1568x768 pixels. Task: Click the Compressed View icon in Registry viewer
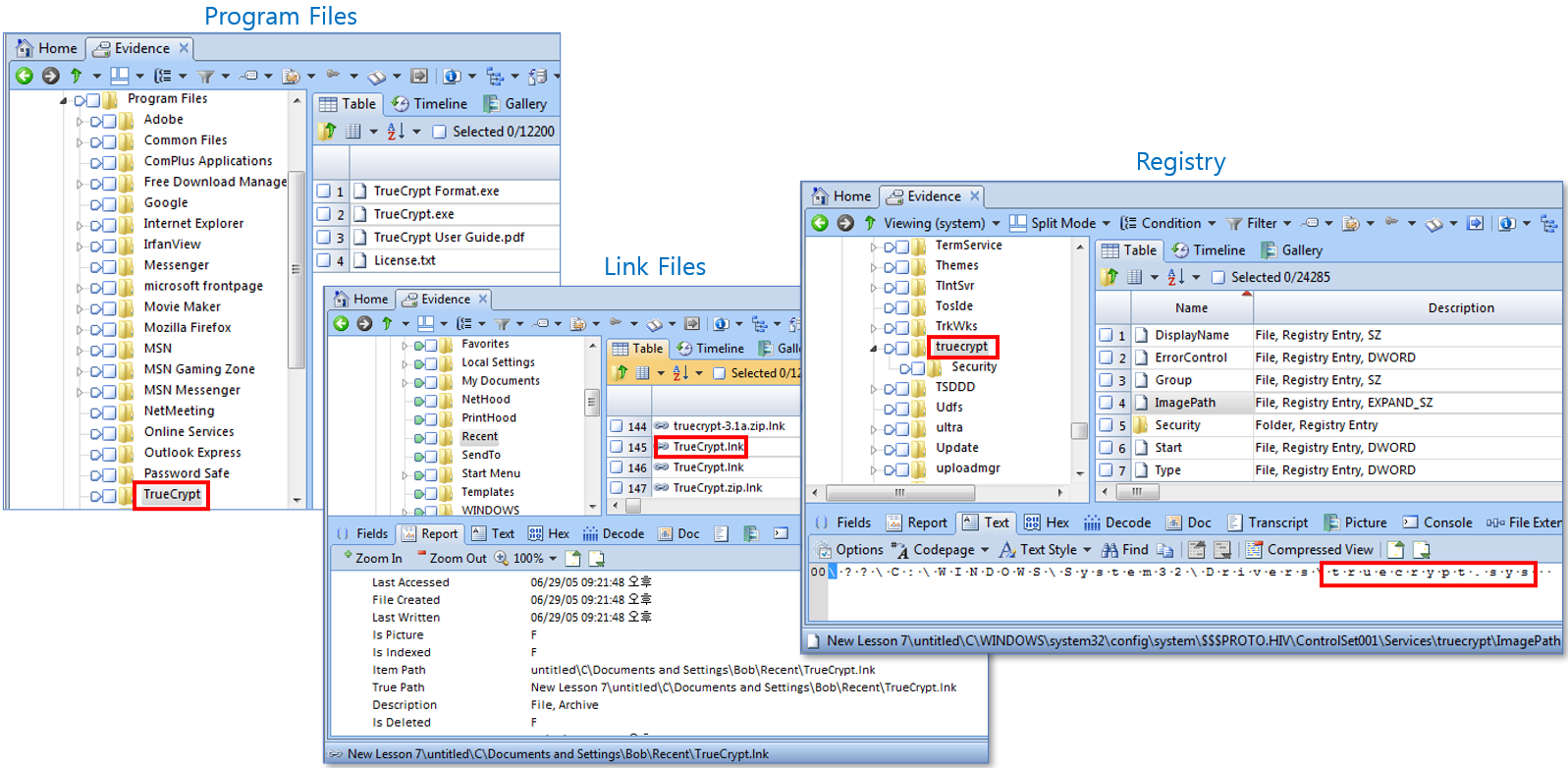(1254, 550)
